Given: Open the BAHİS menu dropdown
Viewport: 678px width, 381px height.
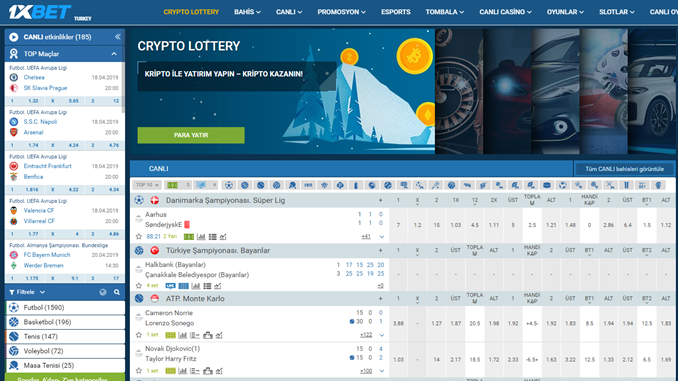Looking at the screenshot, I should tap(247, 12).
